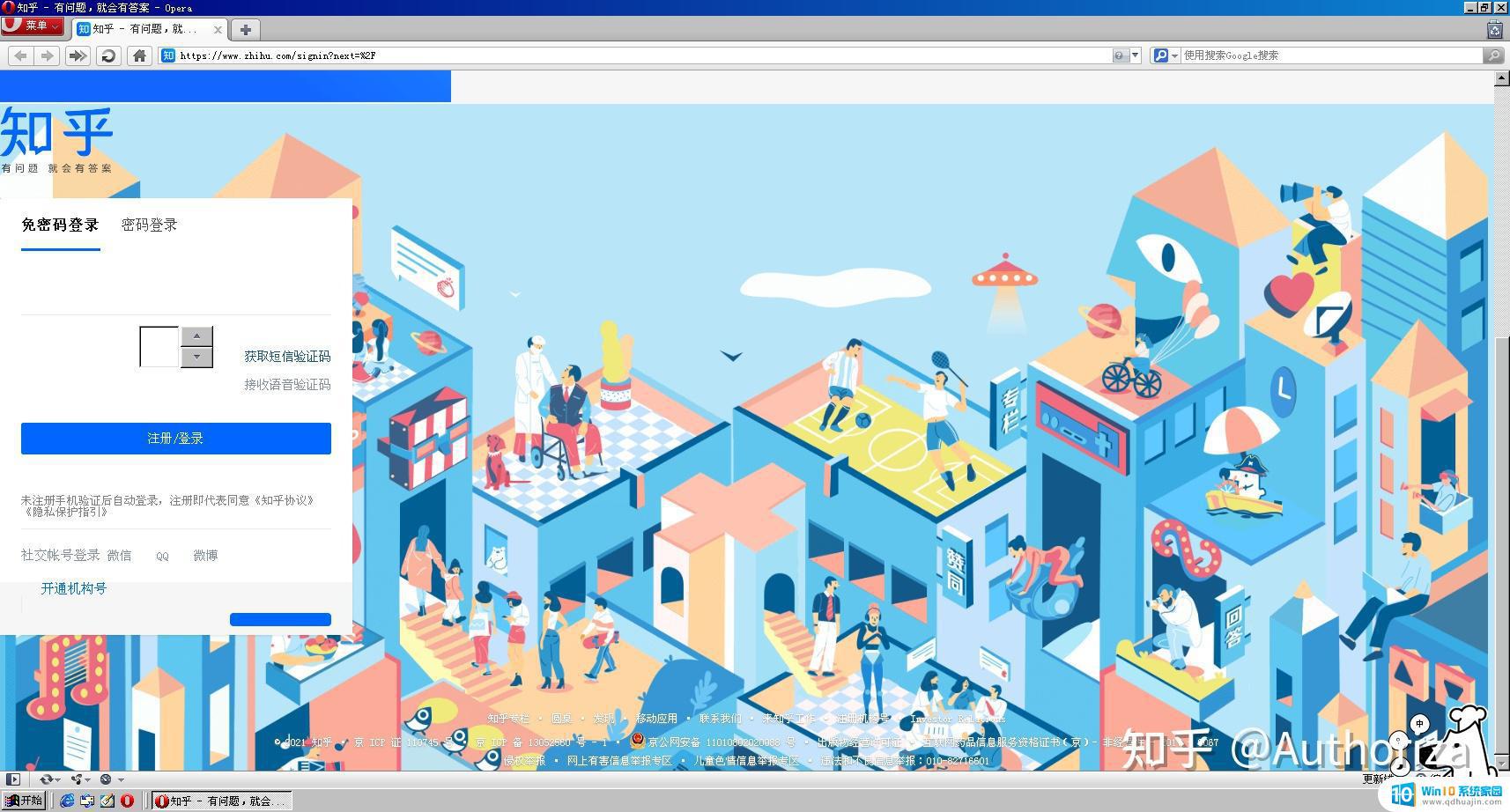Open the Opera Turbo dropdown arrow

121,780
